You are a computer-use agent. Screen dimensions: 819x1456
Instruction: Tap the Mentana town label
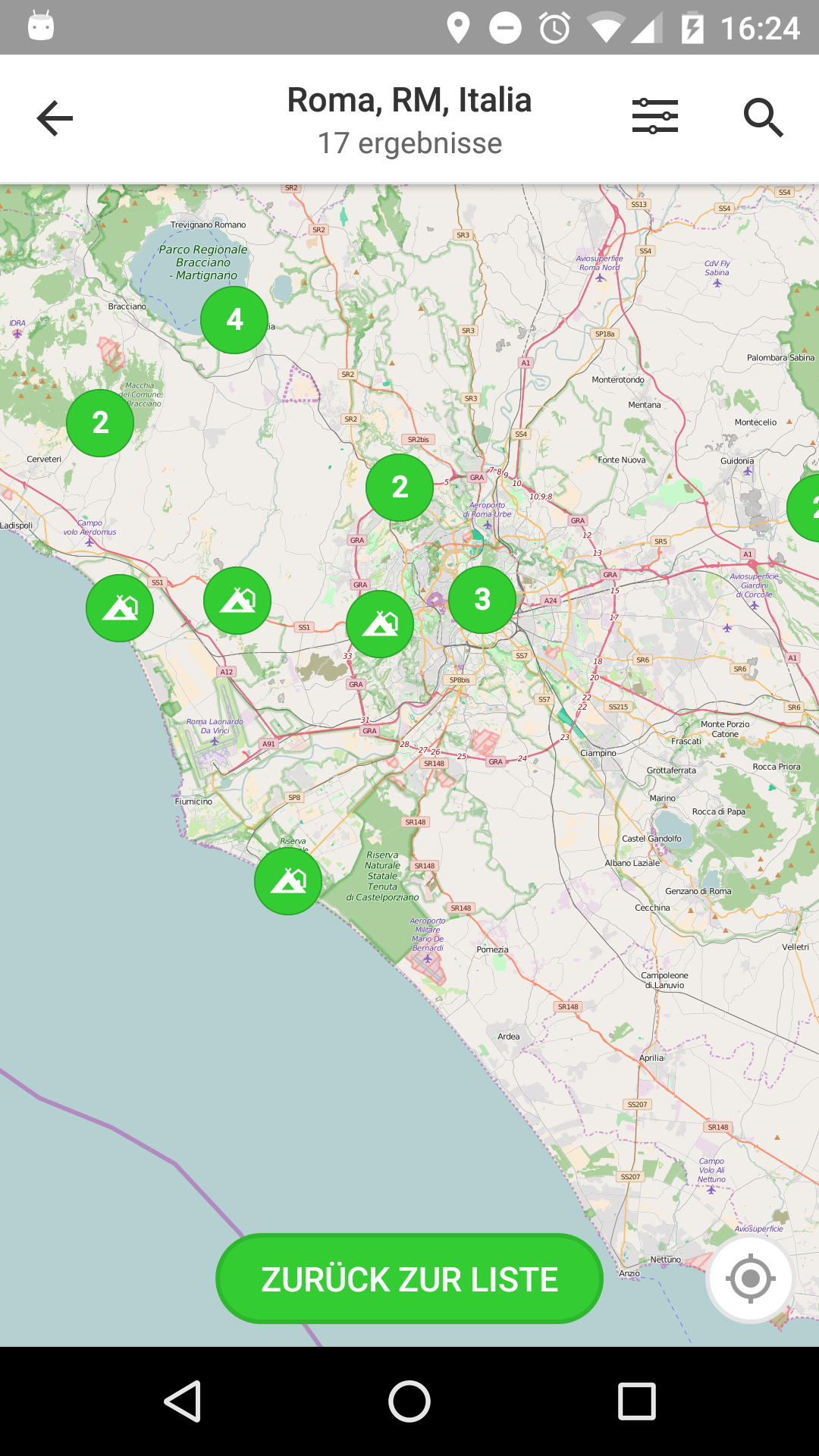[x=645, y=405]
